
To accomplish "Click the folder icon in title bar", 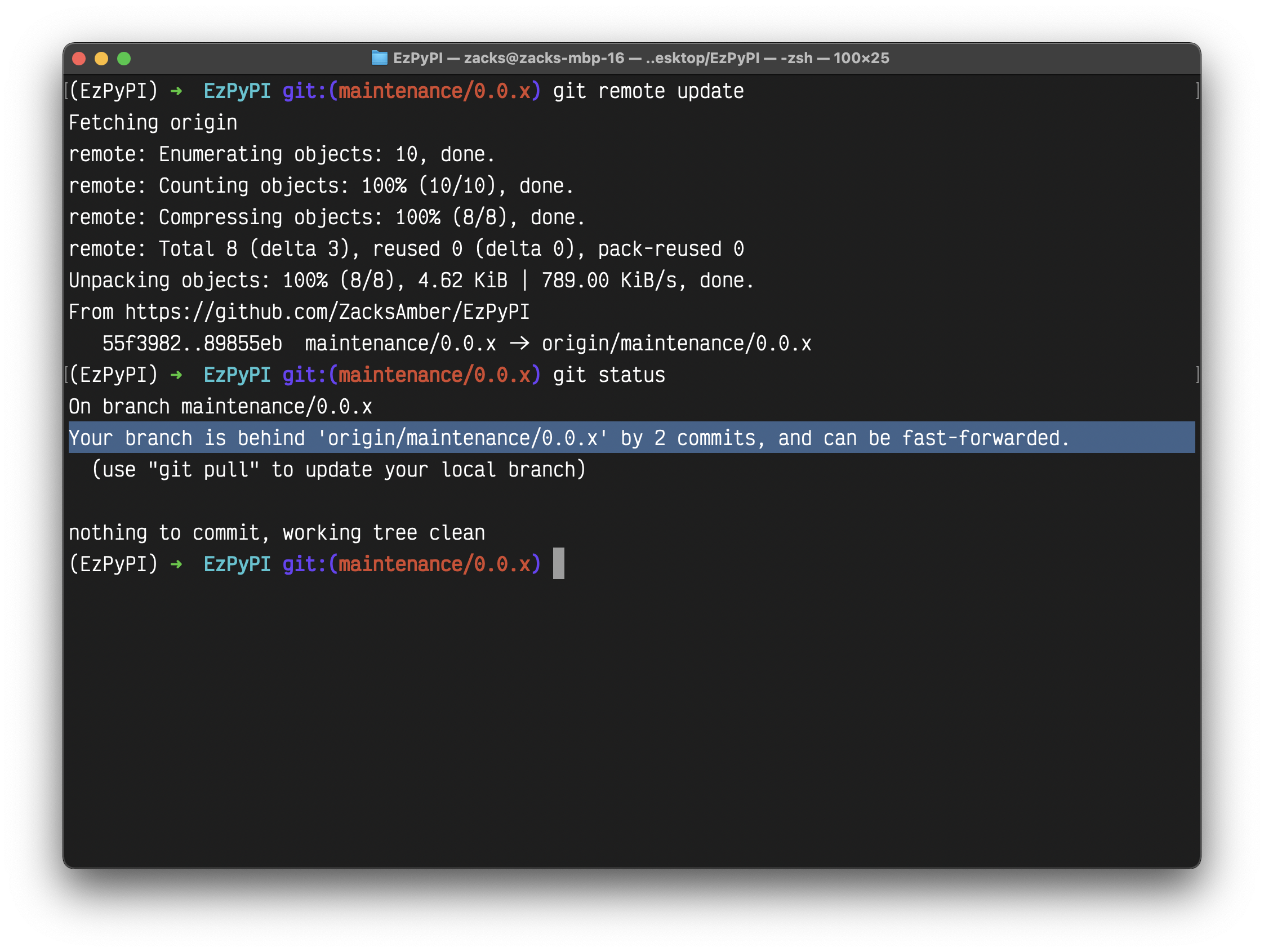I will click(x=379, y=57).
